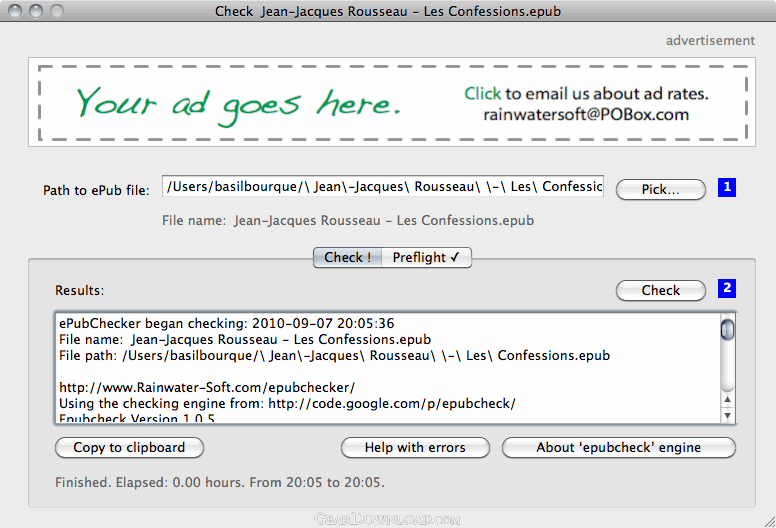The image size is (776, 528).
Task: Click the Pick... file button
Action: (x=661, y=190)
